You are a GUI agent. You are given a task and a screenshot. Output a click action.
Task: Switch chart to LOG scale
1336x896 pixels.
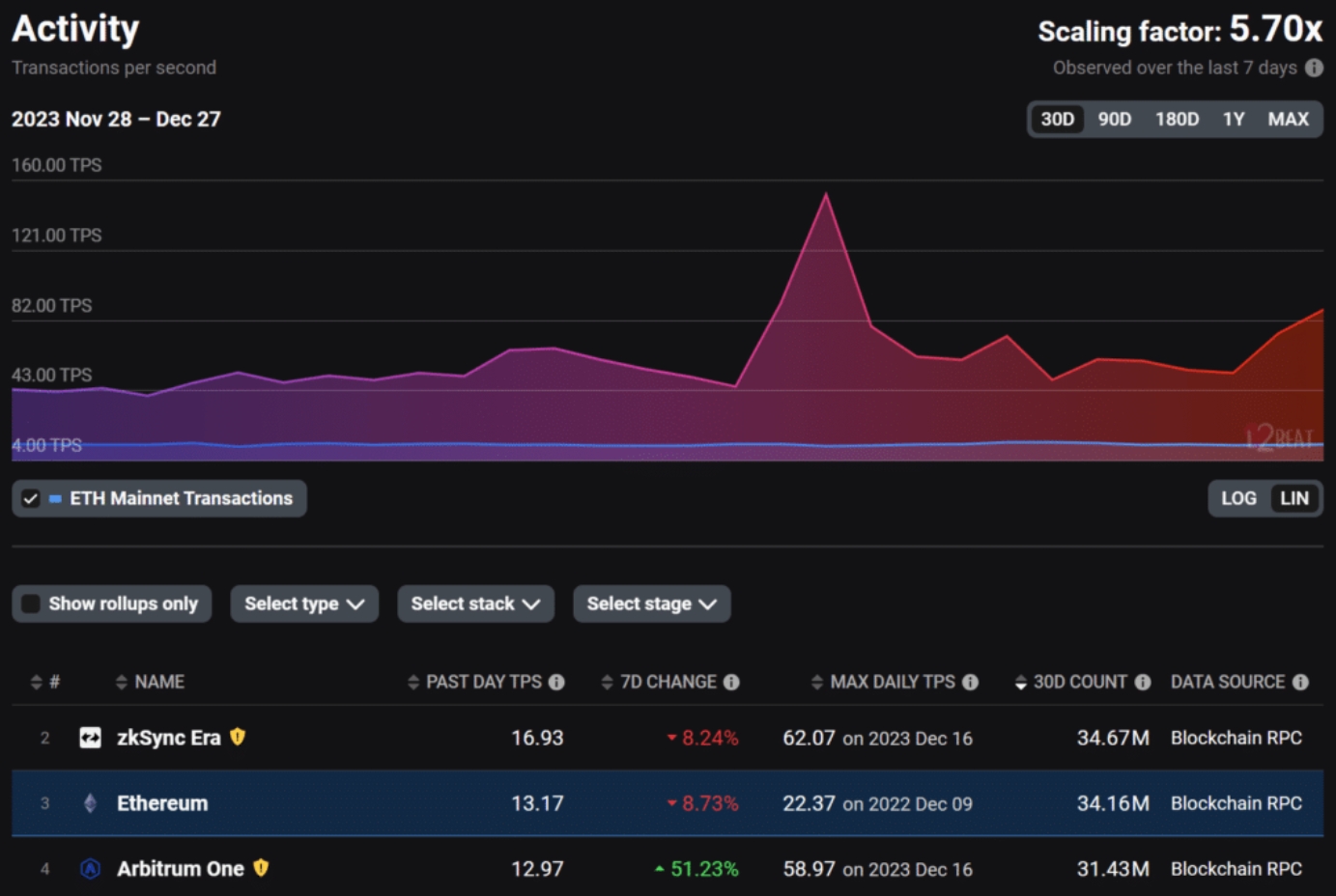1238,498
